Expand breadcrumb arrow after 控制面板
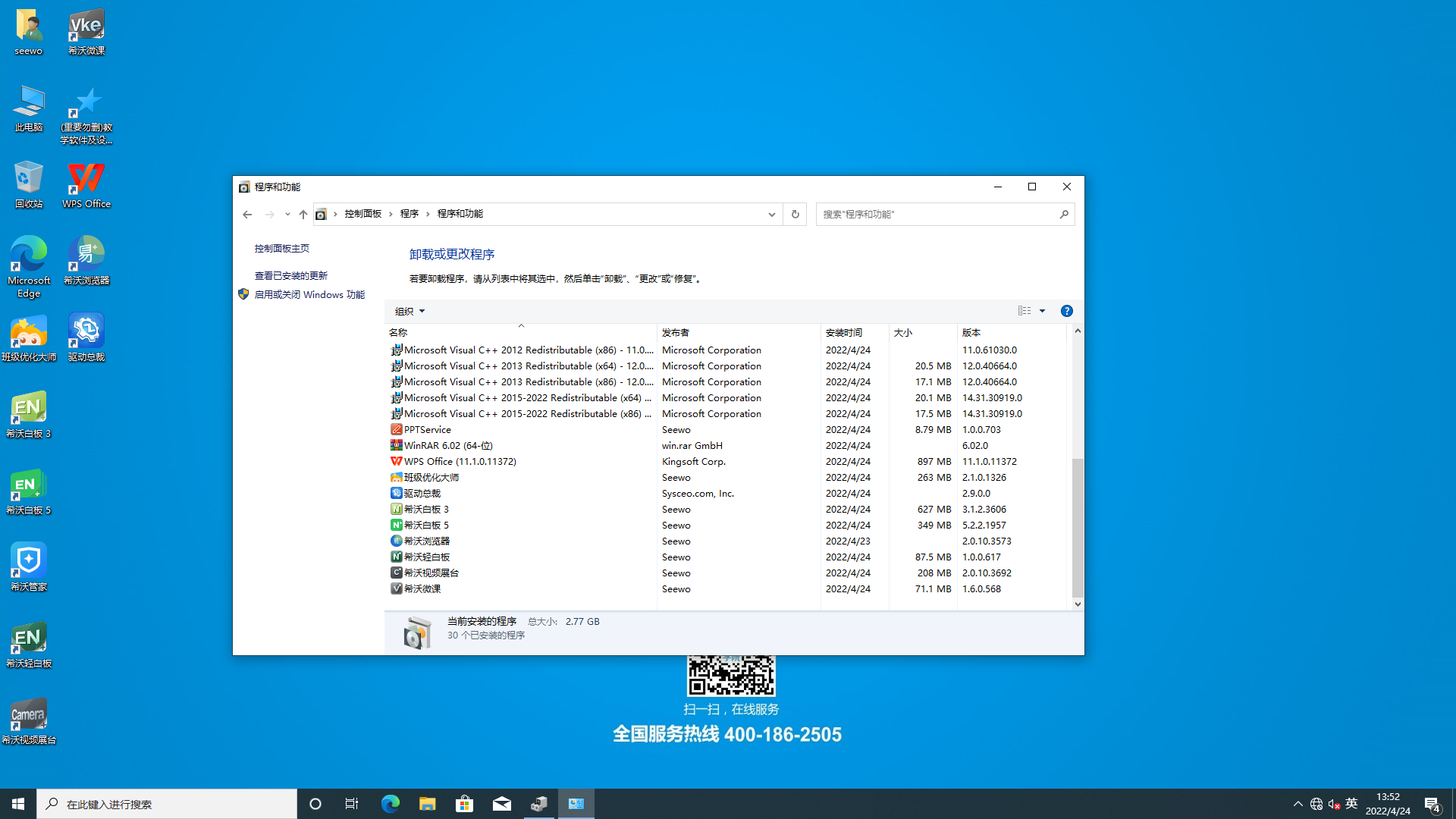Screen dimensions: 1456x819 [x=391, y=215]
